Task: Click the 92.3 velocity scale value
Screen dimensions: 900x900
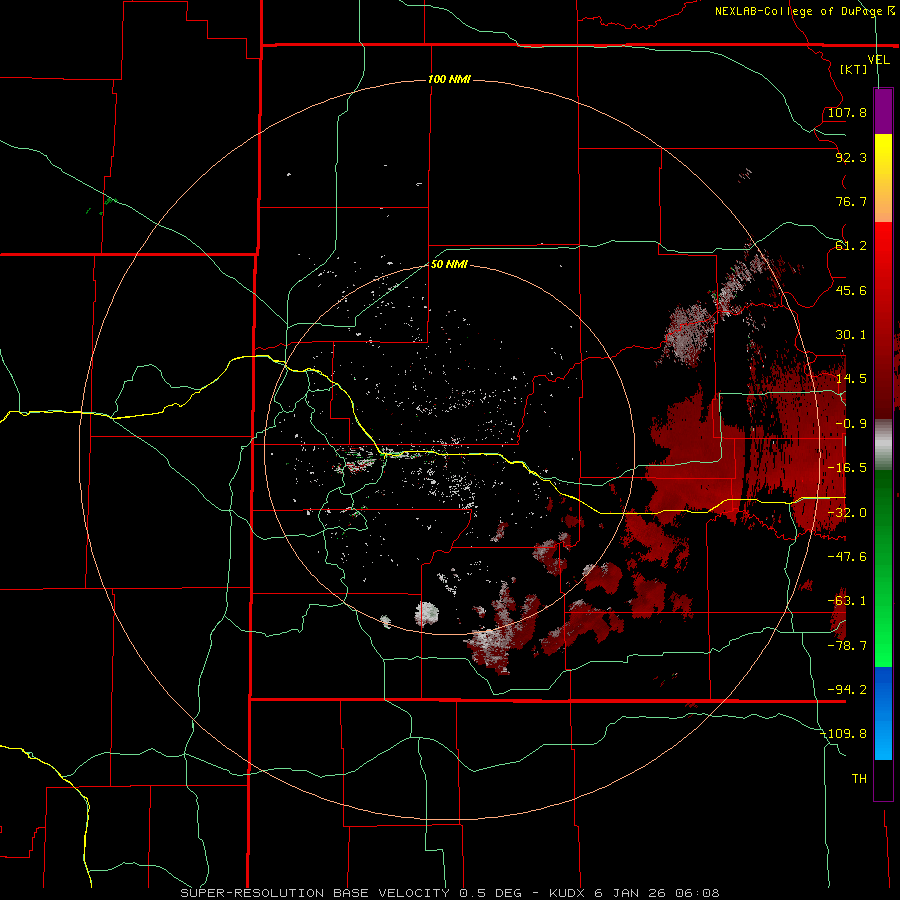Action: click(851, 157)
